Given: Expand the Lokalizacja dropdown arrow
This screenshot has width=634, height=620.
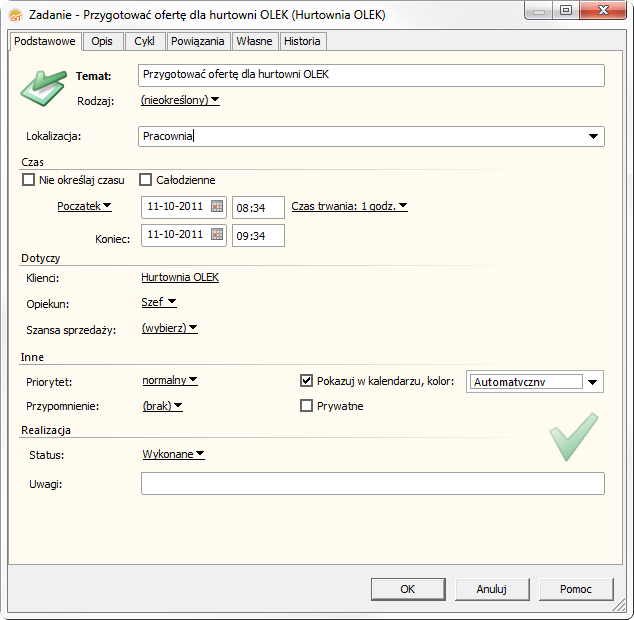Looking at the screenshot, I should pos(594,136).
